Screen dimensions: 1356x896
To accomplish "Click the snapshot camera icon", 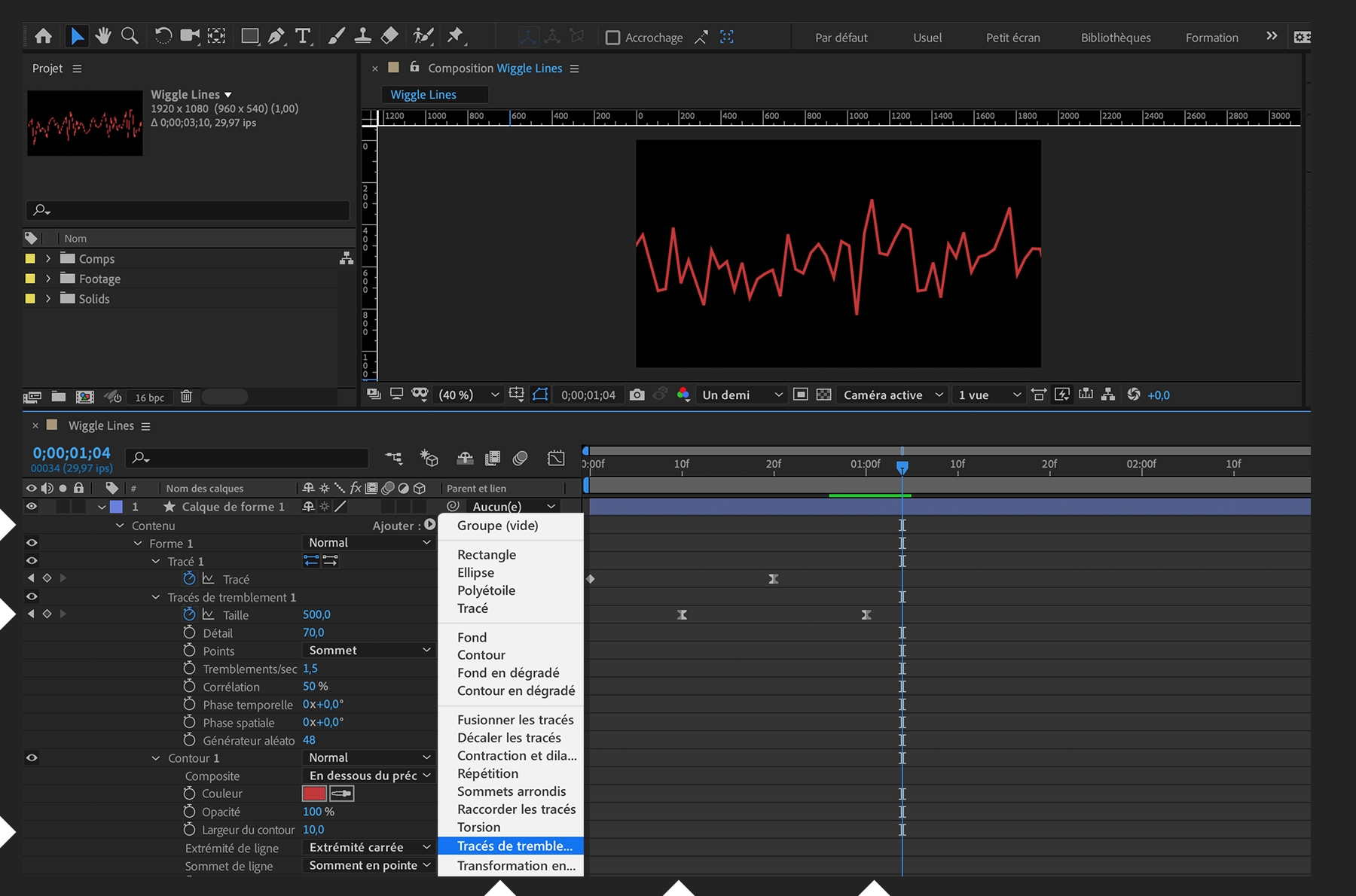I will point(637,395).
